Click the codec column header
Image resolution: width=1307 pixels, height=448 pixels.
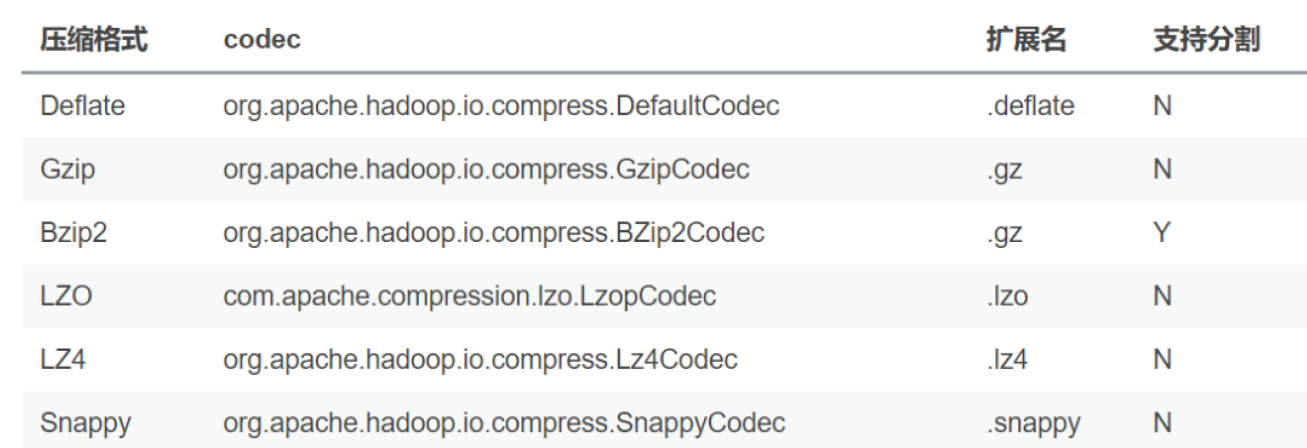coord(262,40)
